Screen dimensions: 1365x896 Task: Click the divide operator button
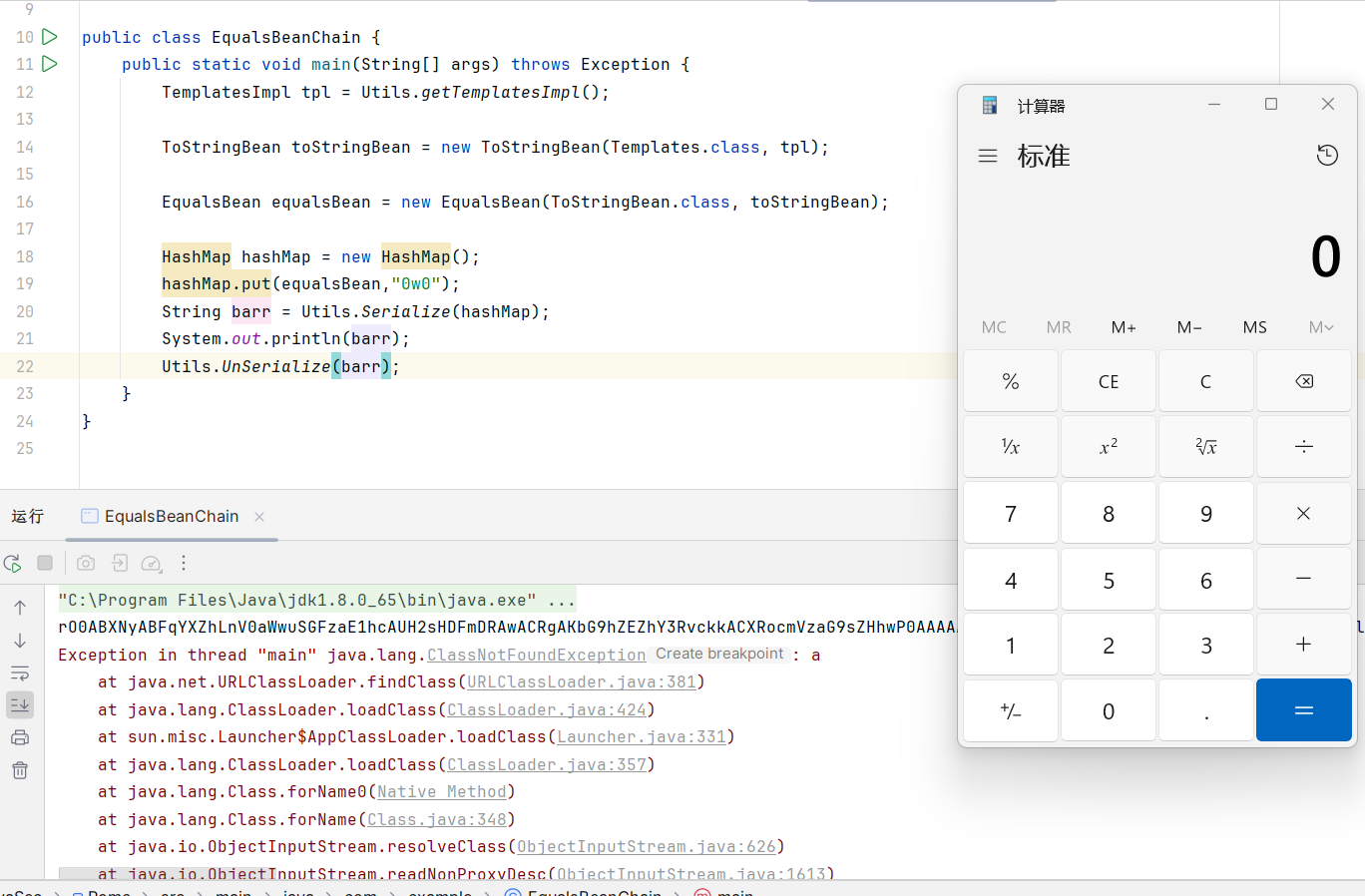pos(1304,447)
